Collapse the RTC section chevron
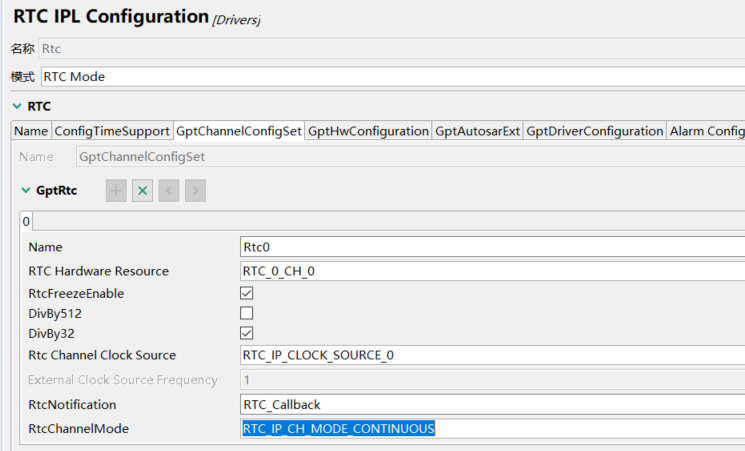This screenshot has height=451, width=745. click(17, 106)
